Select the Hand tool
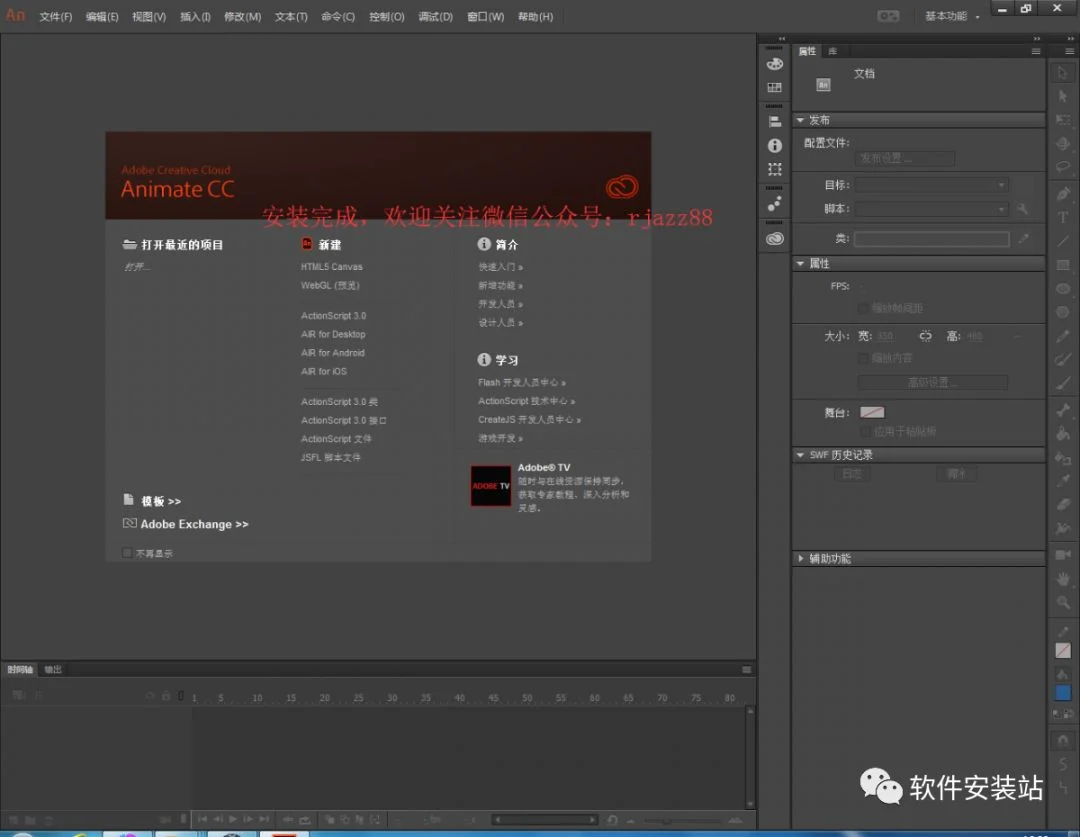This screenshot has height=837, width=1080. coord(1063,579)
